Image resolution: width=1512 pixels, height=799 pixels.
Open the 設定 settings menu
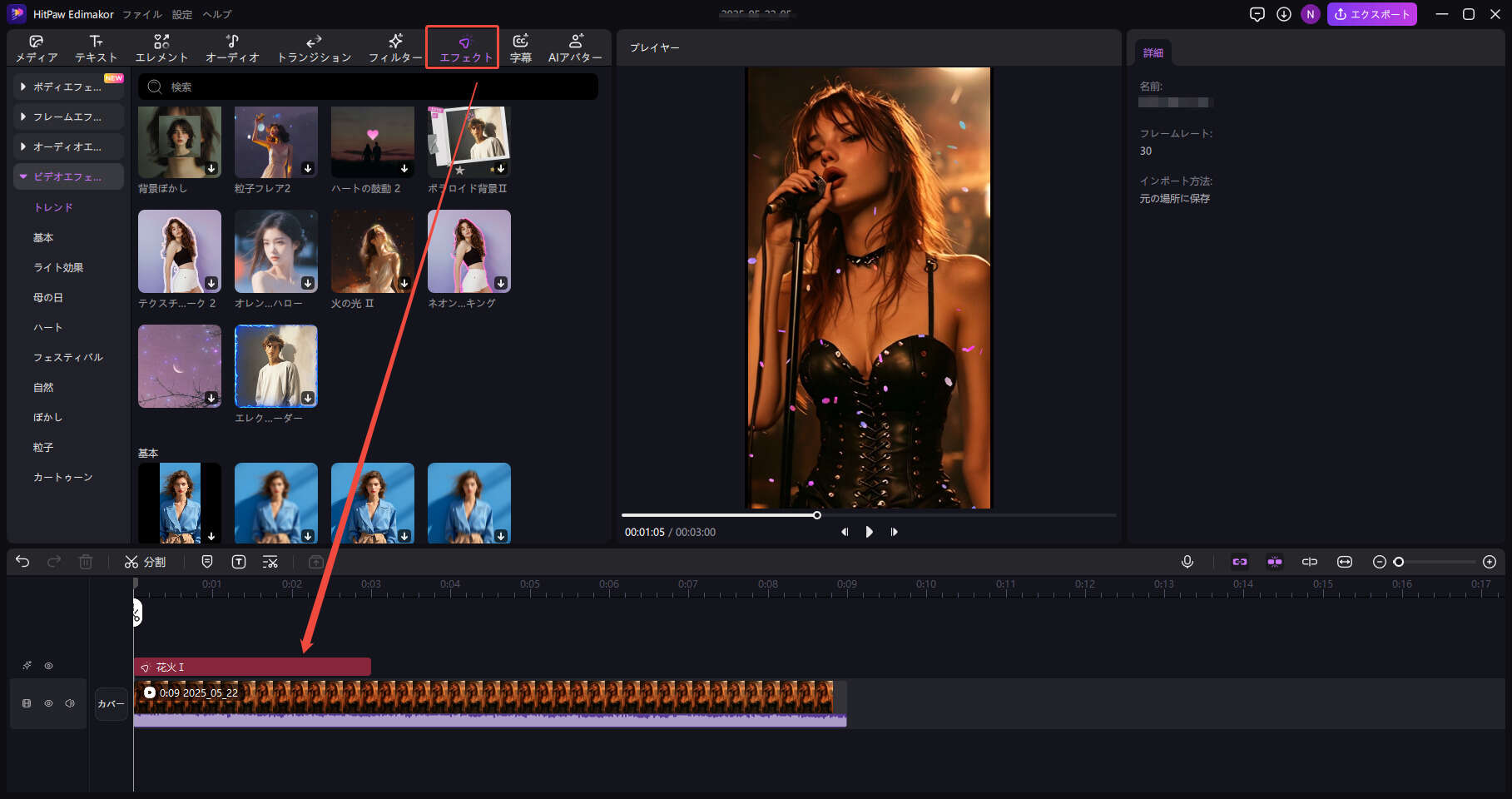[182, 14]
